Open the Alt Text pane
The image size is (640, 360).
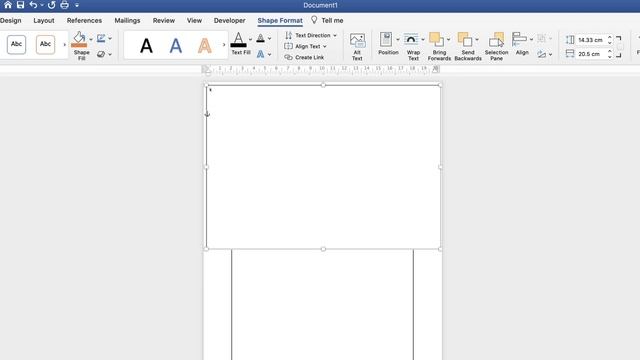(357, 47)
